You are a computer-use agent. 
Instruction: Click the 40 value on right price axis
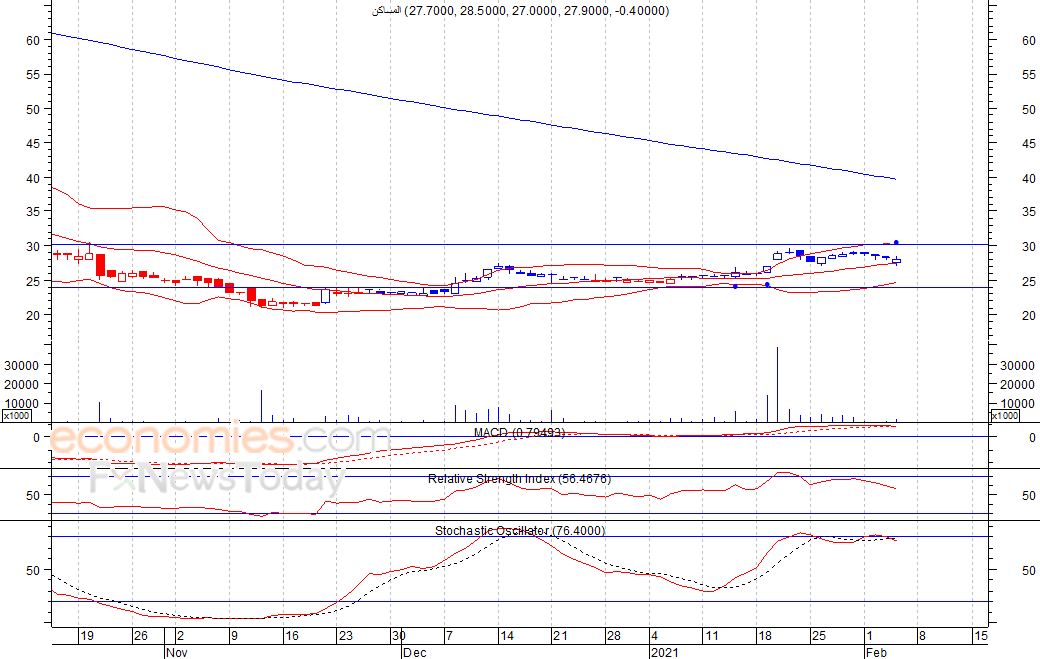1029,178
